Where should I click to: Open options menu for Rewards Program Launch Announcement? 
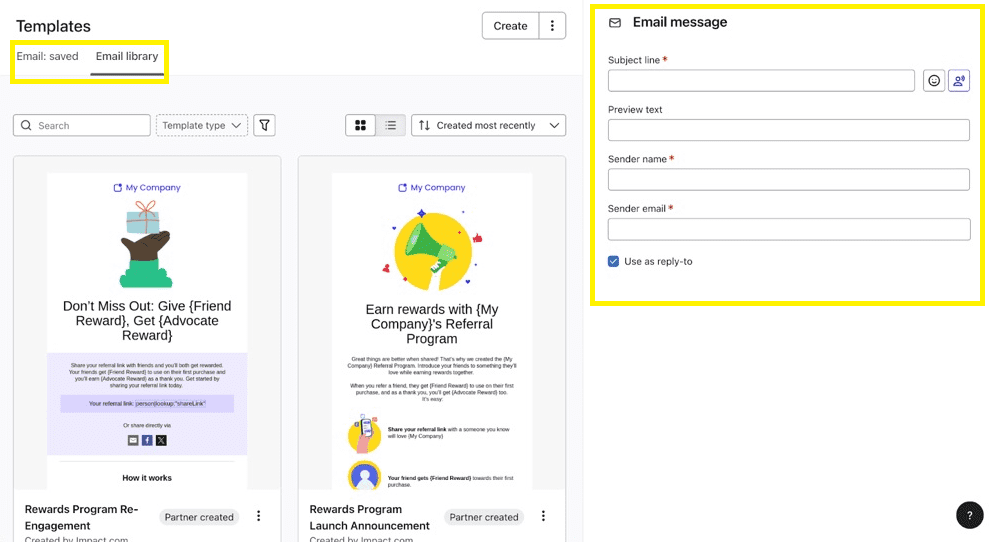pyautogui.click(x=543, y=516)
